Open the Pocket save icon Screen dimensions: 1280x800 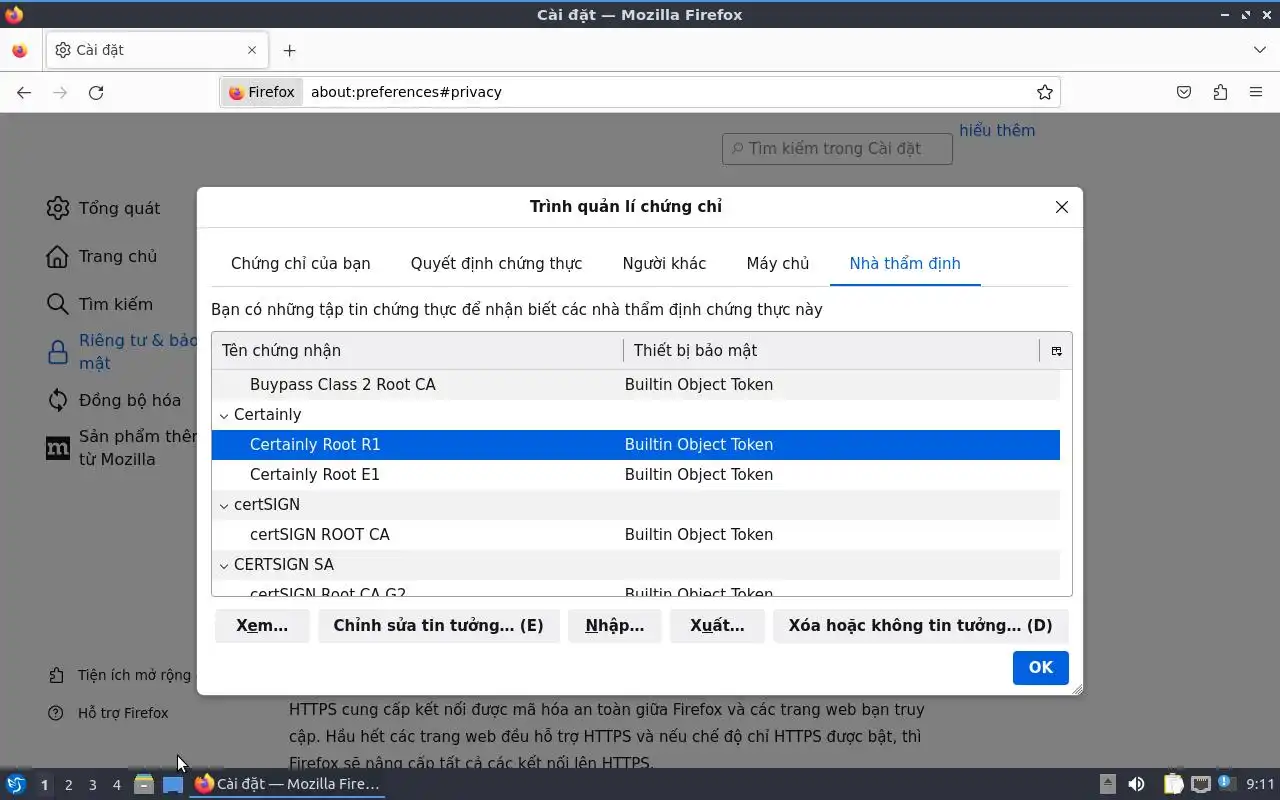(x=1184, y=92)
